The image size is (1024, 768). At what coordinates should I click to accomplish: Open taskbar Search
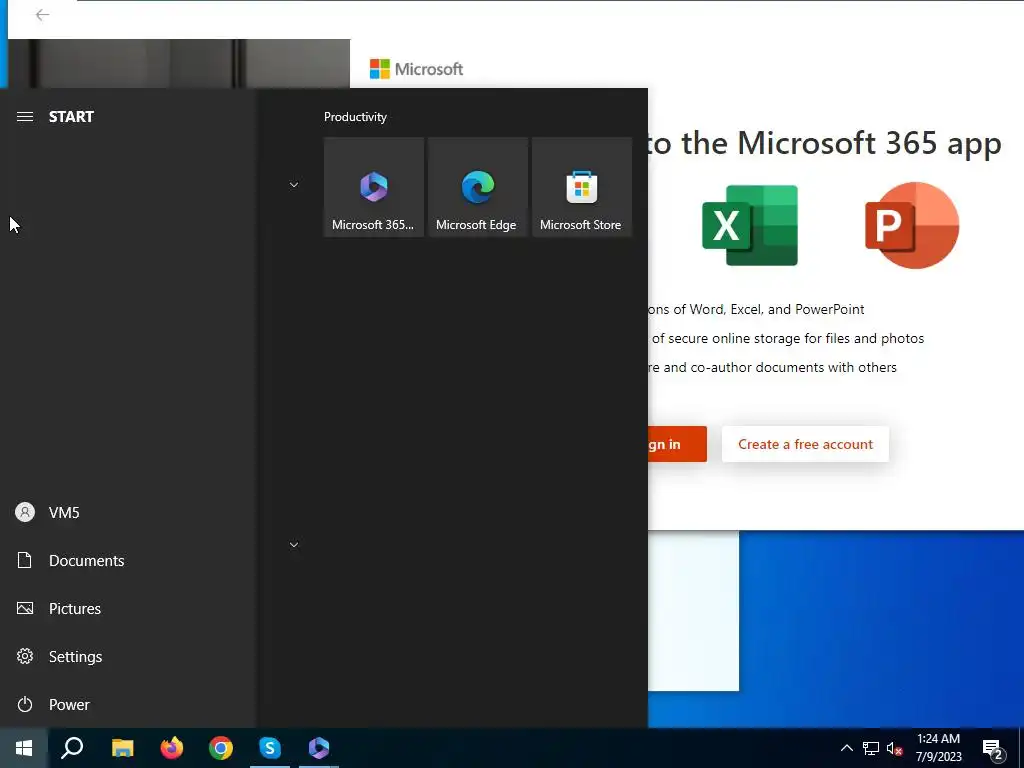(72, 748)
